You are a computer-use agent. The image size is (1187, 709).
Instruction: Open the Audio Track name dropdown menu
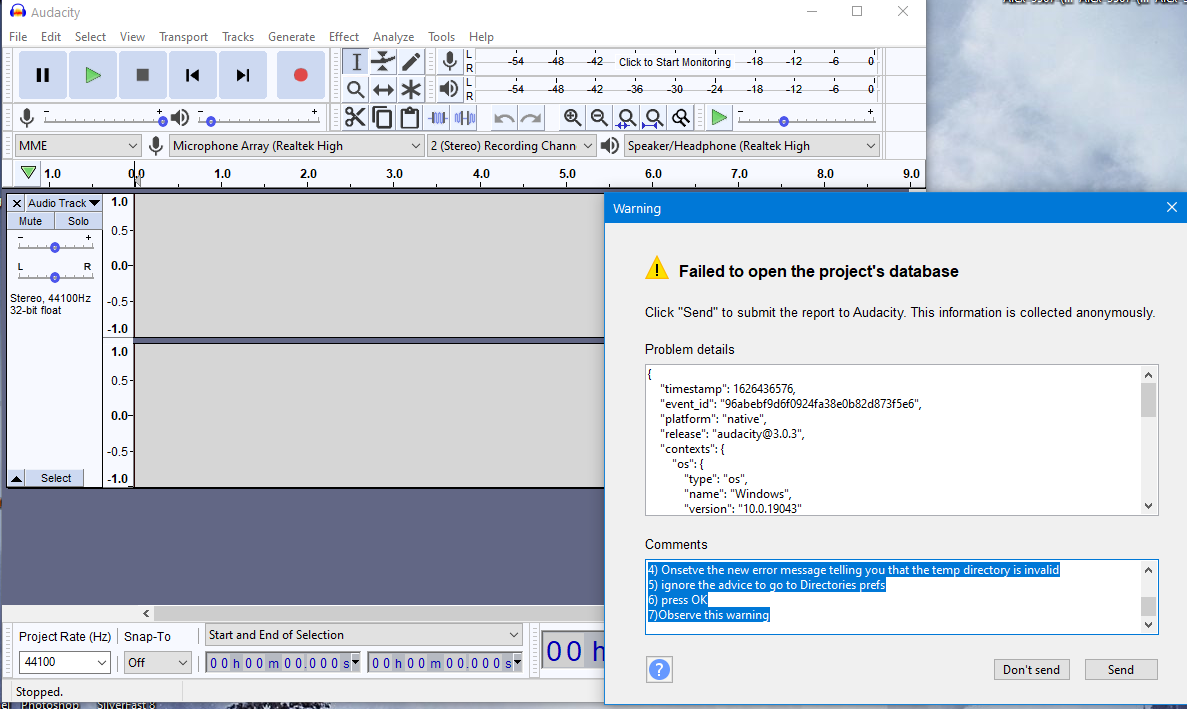pyautogui.click(x=64, y=203)
